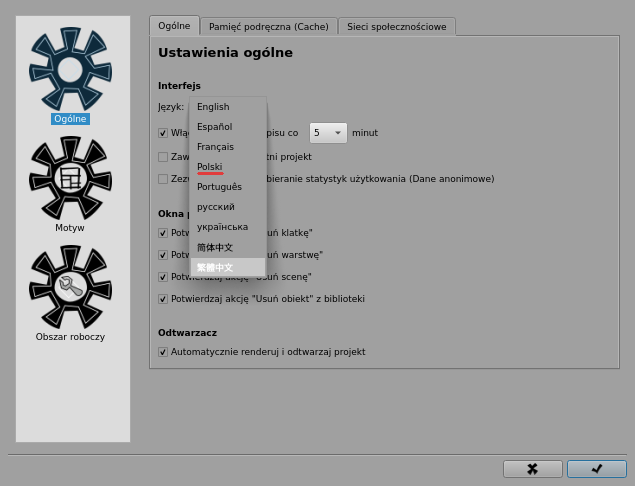This screenshot has width=635, height=486.
Task: Toggle the autosave checkbox beside 5 minut
Action: click(x=163, y=133)
